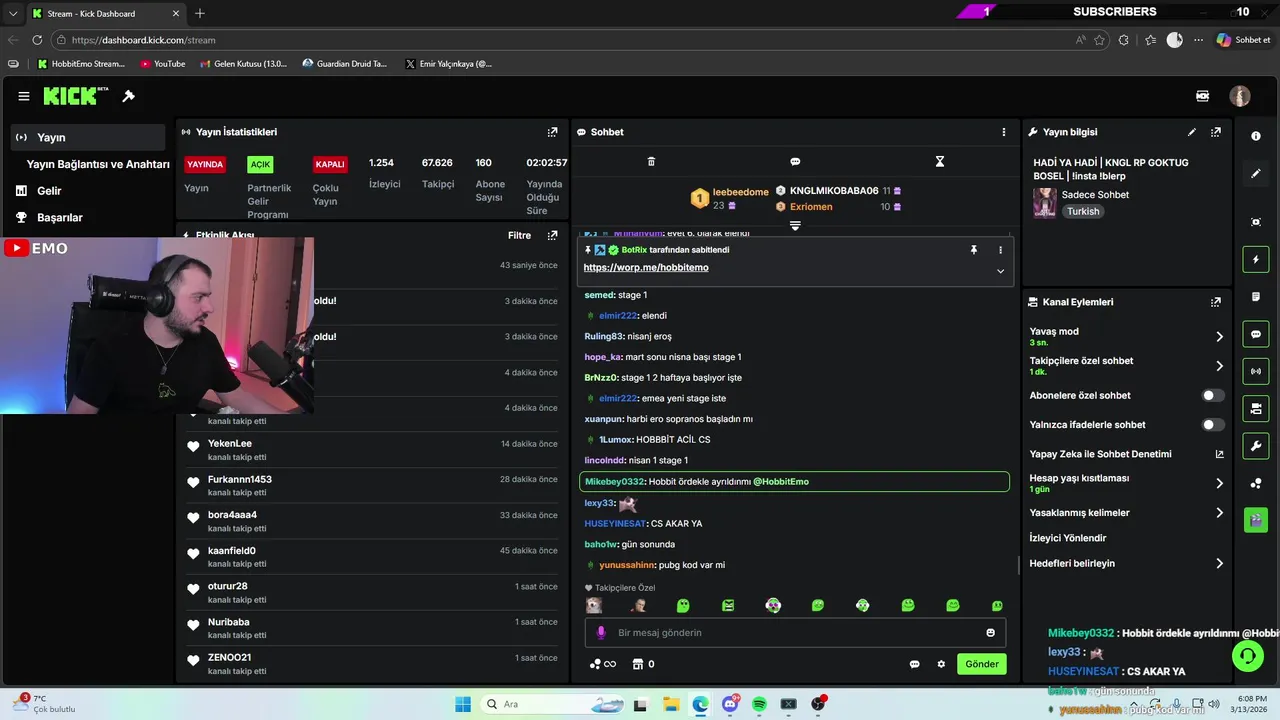Click YekenLee in activity feed
This screenshot has width=1280, height=720.
point(230,444)
